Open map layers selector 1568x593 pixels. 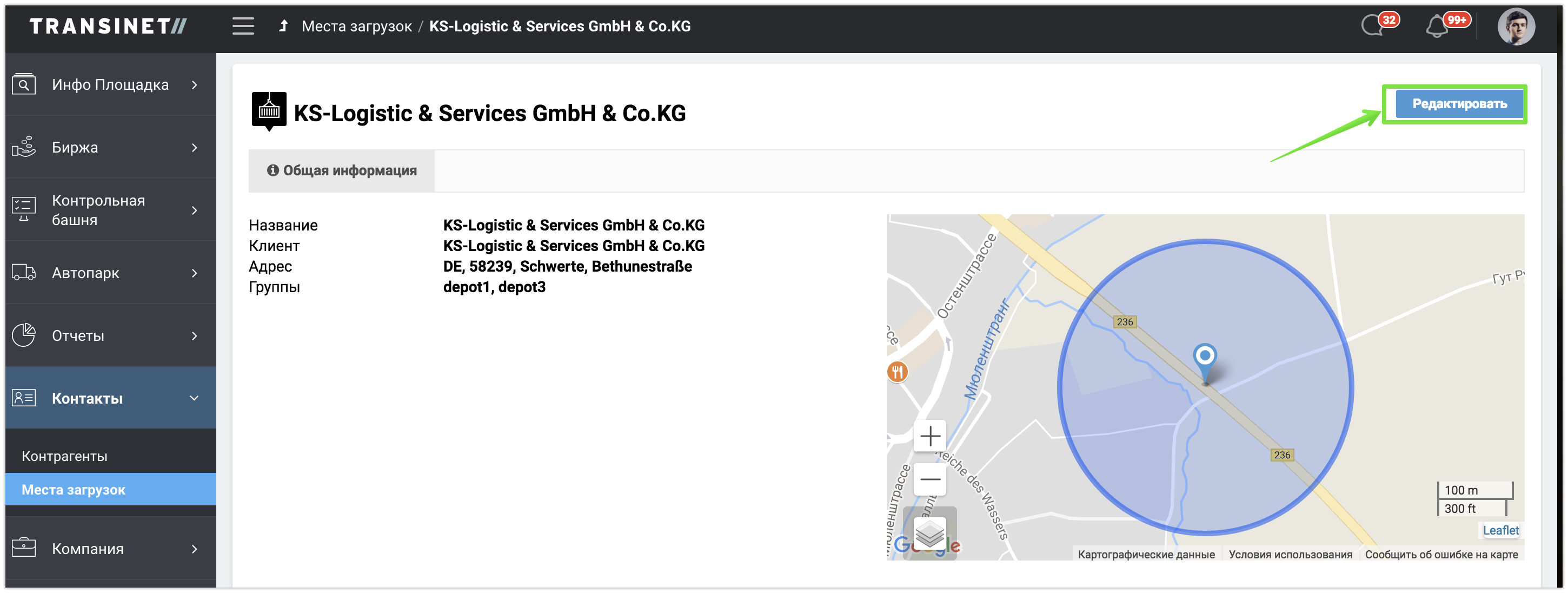coord(930,533)
